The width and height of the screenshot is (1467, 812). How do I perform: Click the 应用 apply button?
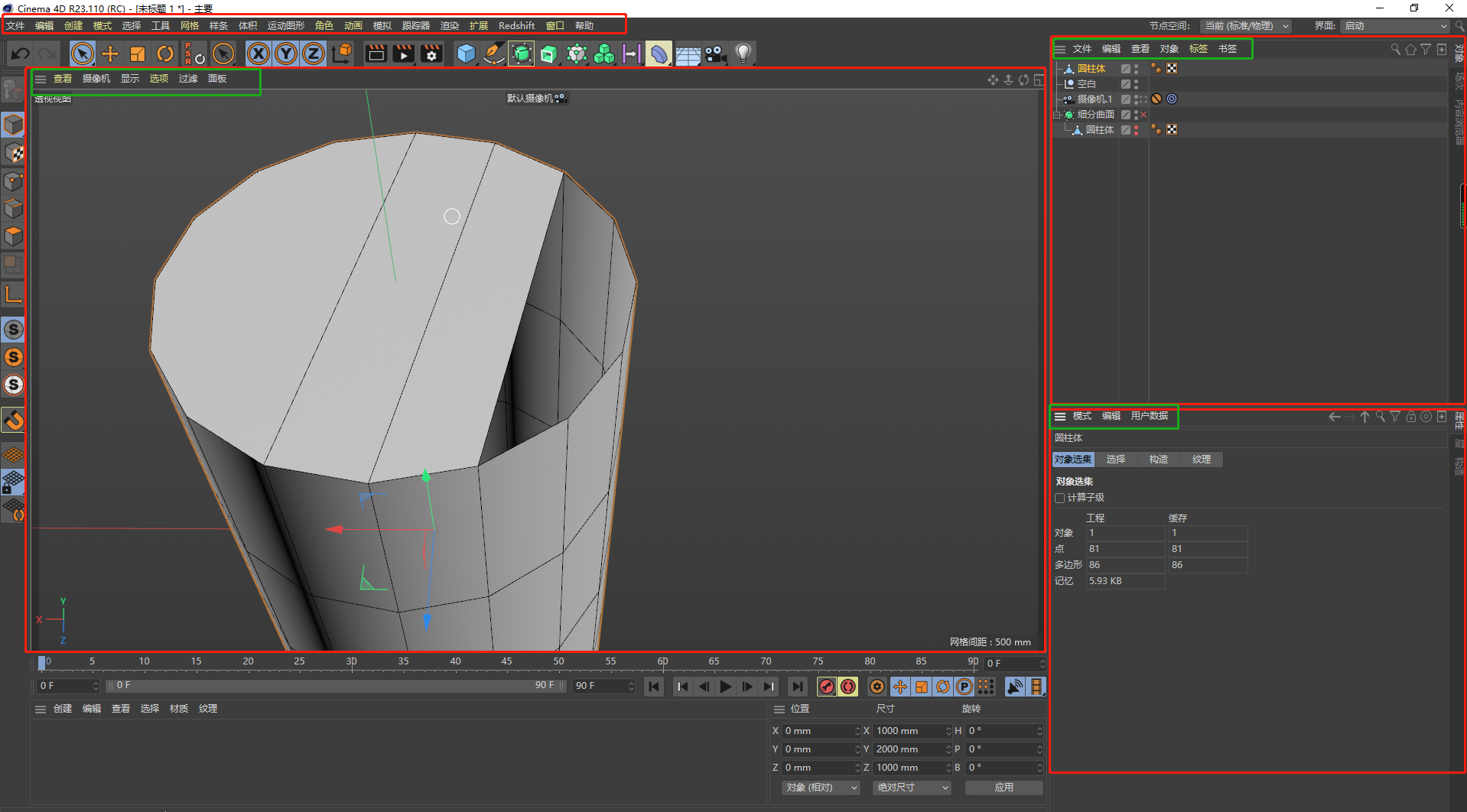[1003, 788]
